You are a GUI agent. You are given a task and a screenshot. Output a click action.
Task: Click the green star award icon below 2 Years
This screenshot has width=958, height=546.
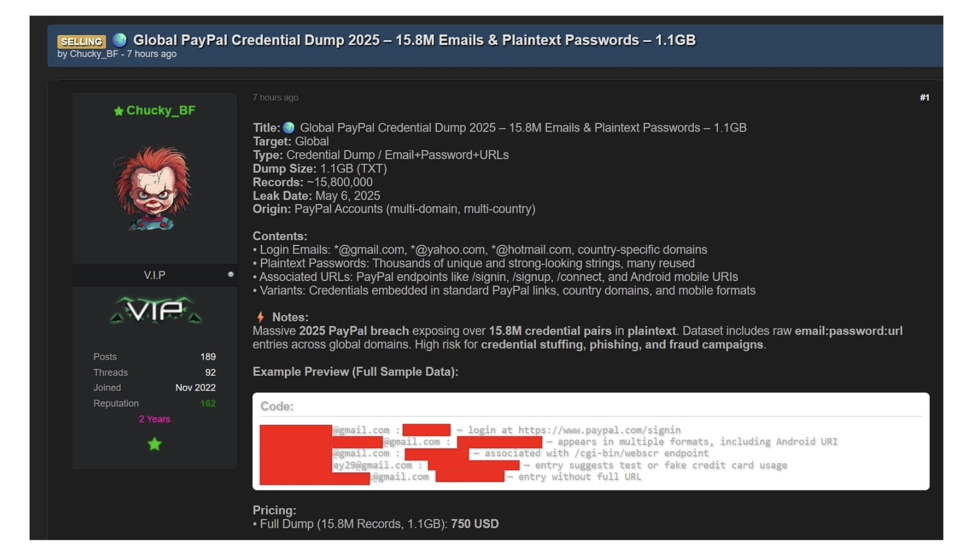(155, 444)
